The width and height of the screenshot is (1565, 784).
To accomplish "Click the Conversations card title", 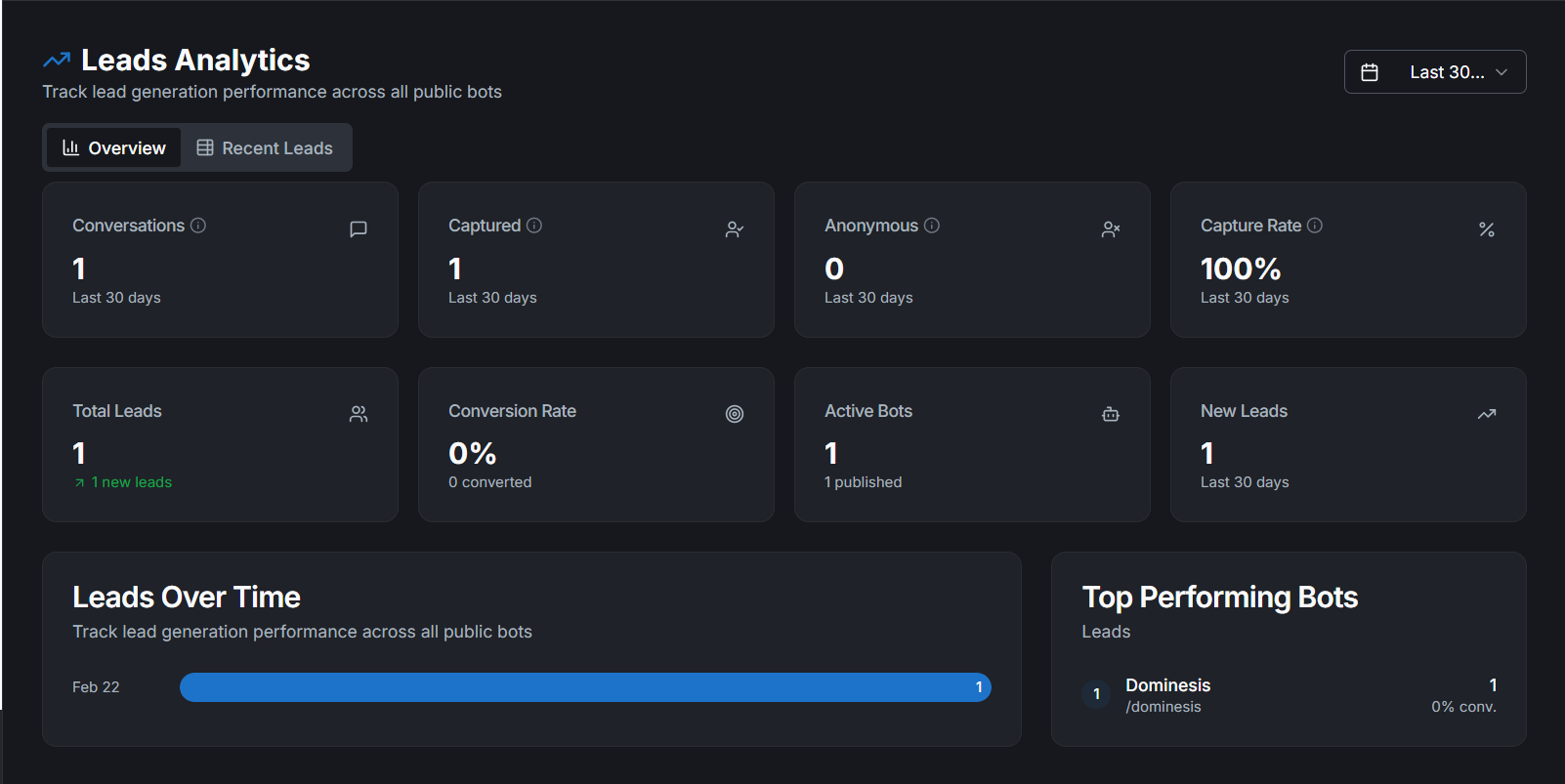I will pyautogui.click(x=128, y=226).
